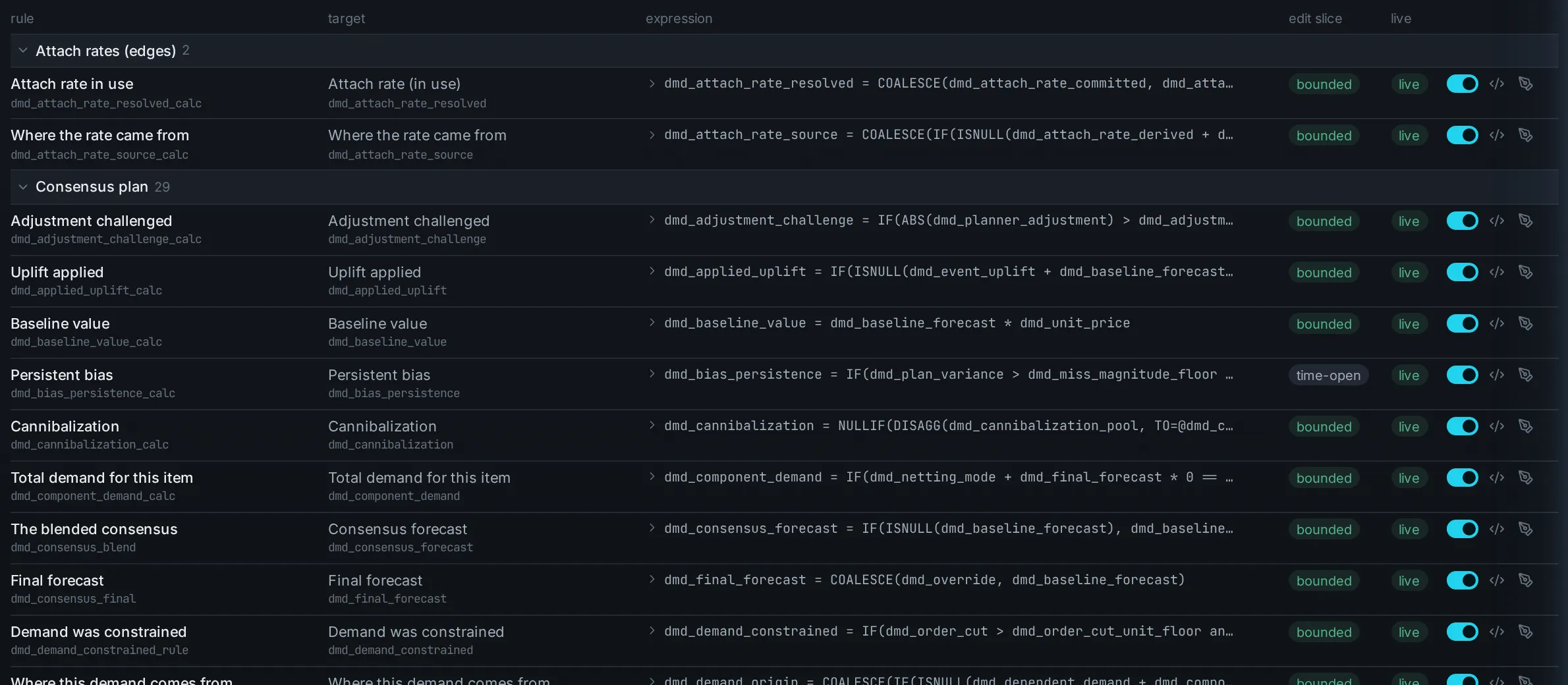Screen dimensions: 1568x685
Task: Turn off Total demand for this item toggle
Action: click(1462, 478)
